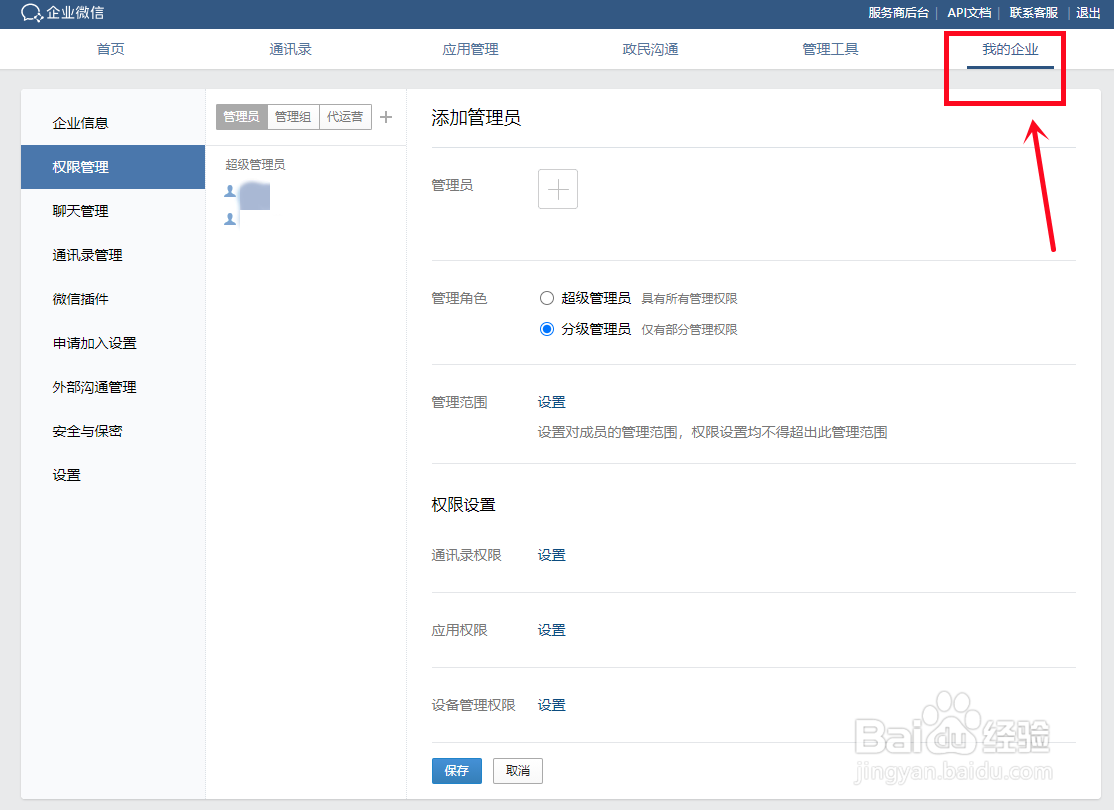The height and width of the screenshot is (810, 1114).
Task: Open the 通讯录 navigation tab
Action: point(290,47)
